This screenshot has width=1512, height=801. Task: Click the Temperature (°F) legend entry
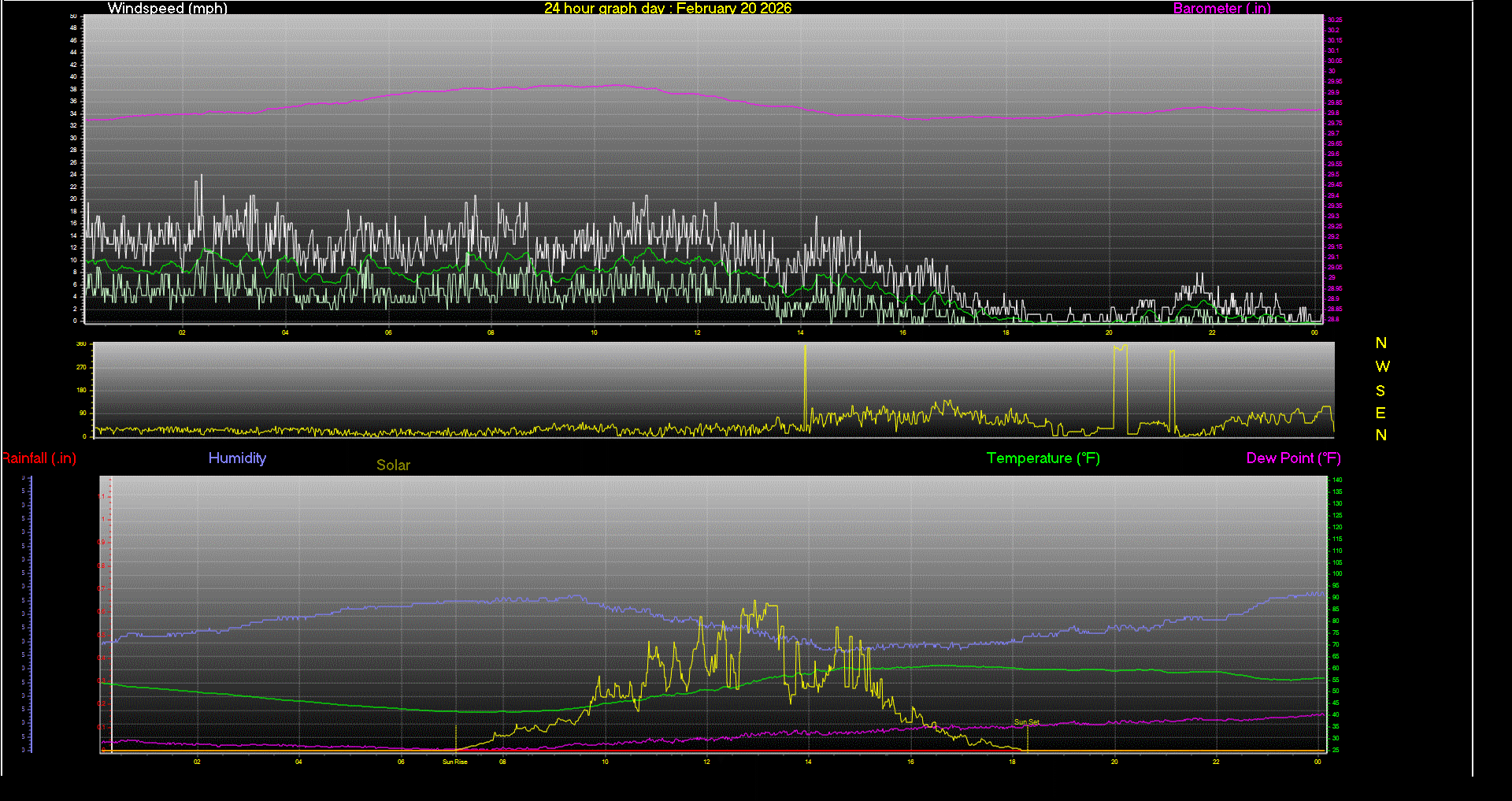[x=1043, y=458]
